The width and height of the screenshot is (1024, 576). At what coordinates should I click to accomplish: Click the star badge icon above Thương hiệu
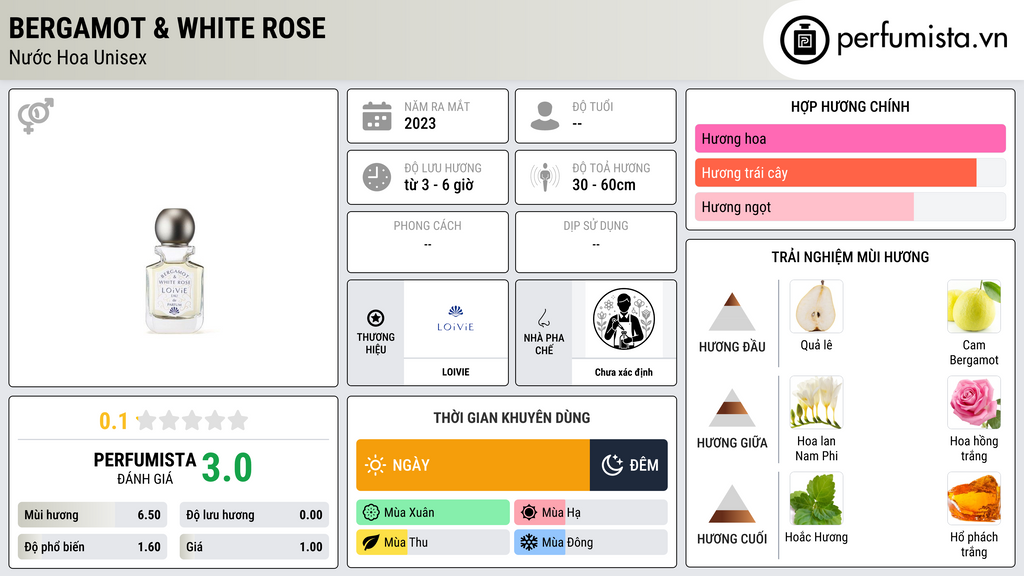click(376, 318)
